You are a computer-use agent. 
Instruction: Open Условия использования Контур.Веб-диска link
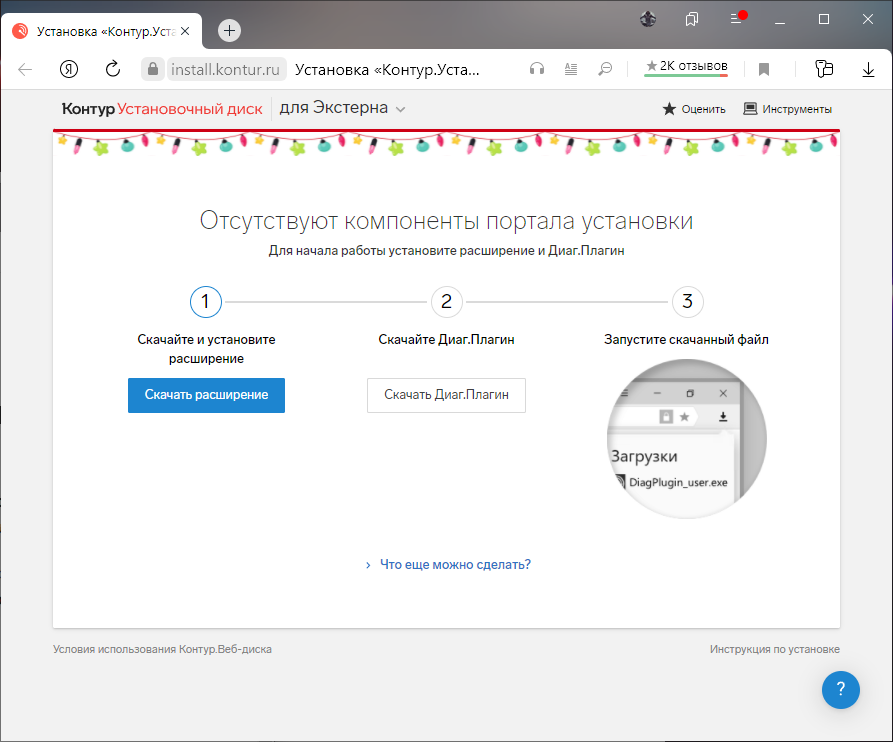pos(162,649)
